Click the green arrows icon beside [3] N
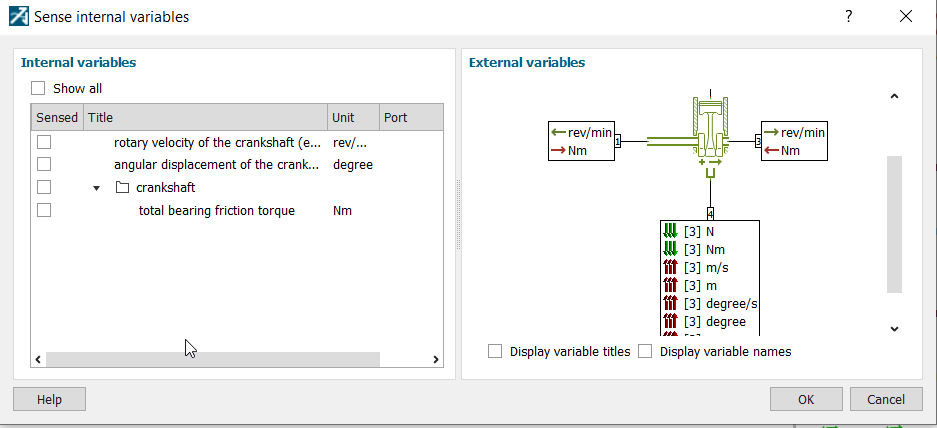This screenshot has height=428, width=937. point(670,231)
